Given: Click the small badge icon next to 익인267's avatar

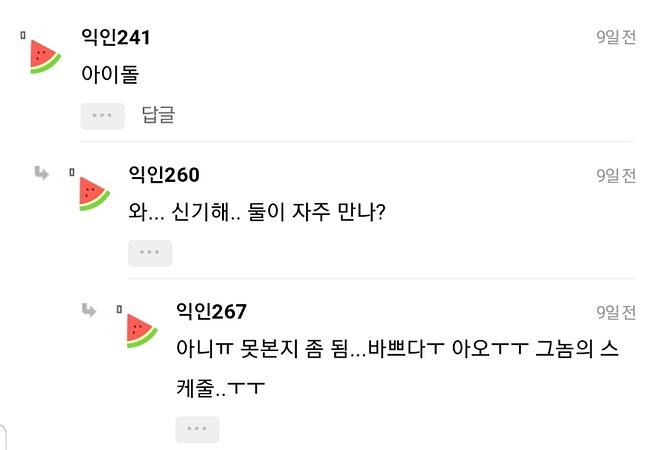Looking at the screenshot, I should (119, 309).
